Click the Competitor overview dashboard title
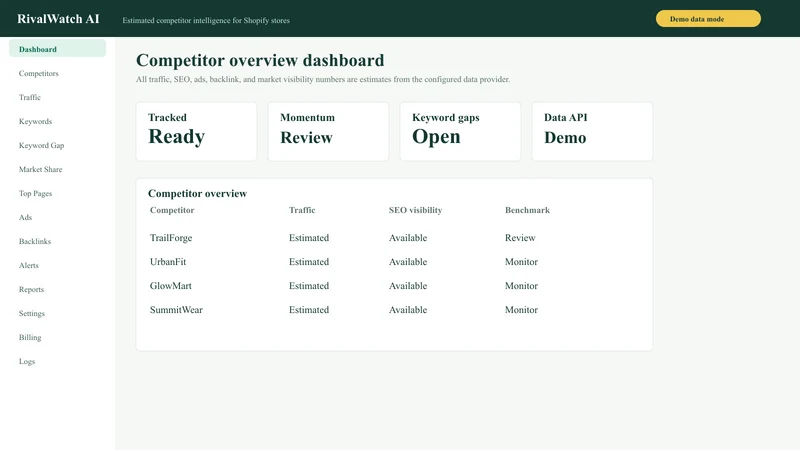This screenshot has height=450, width=800. (260, 60)
